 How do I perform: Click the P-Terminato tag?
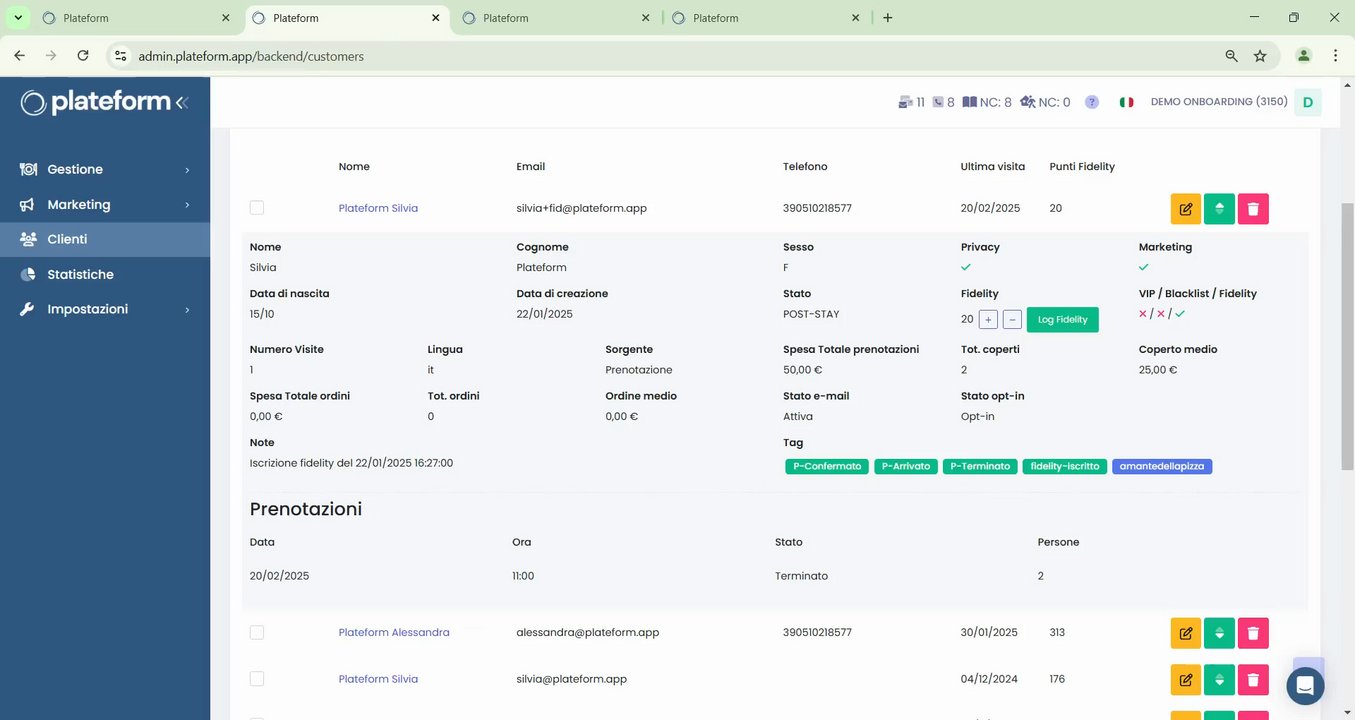980,467
